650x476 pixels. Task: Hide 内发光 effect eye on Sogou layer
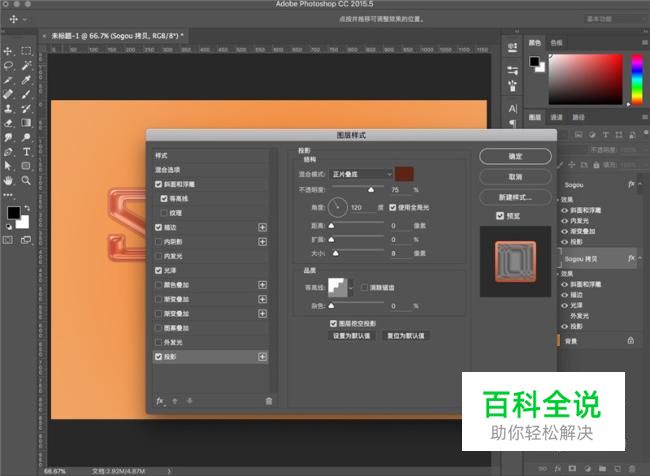click(x=564, y=221)
